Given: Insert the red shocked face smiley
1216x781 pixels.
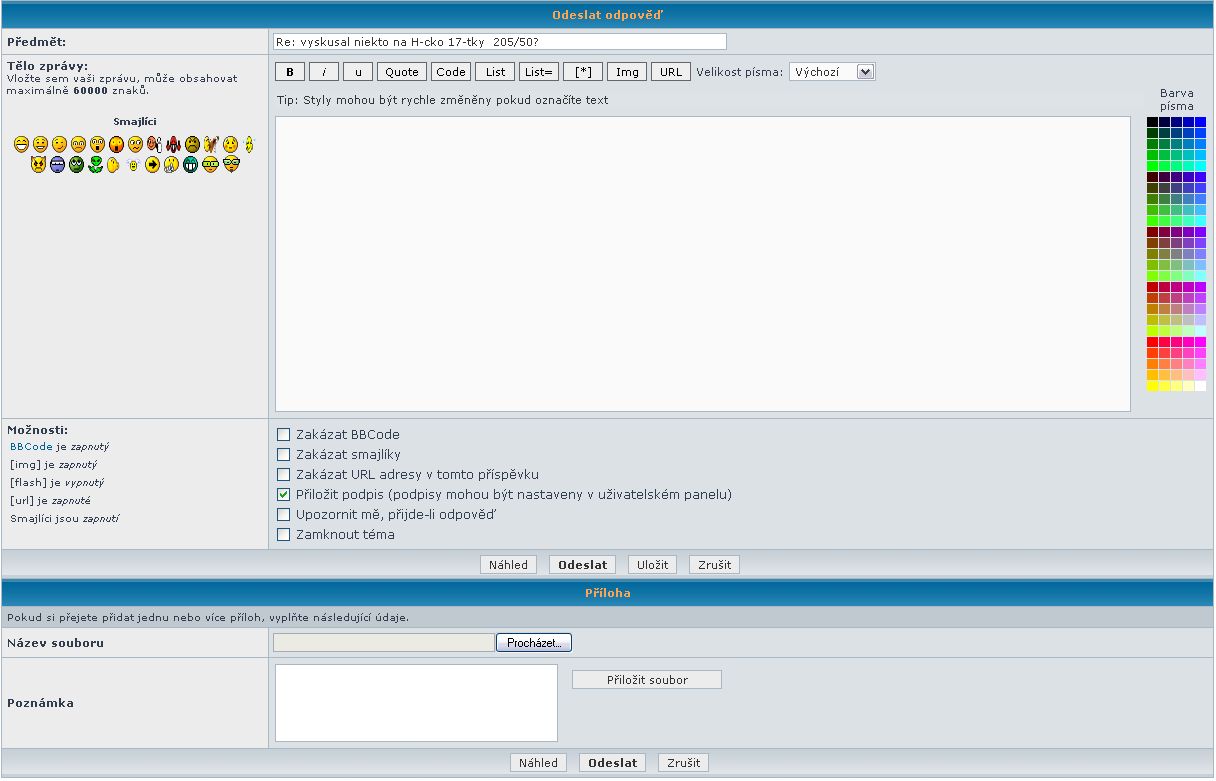Looking at the screenshot, I should 116,145.
